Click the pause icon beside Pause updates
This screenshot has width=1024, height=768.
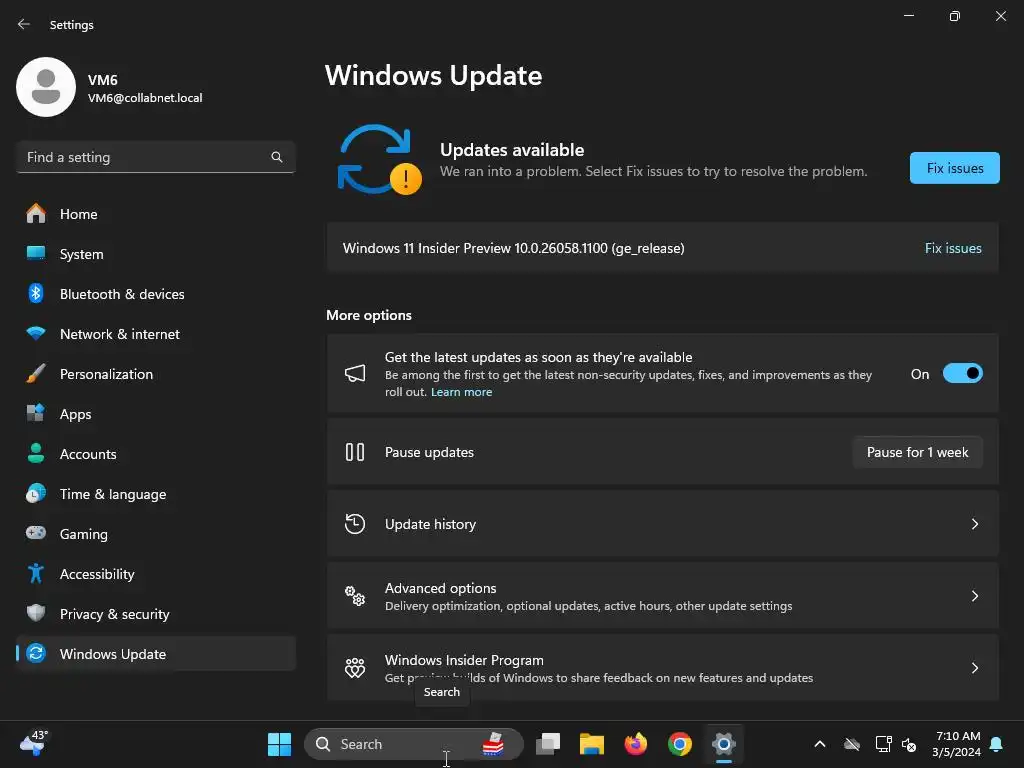click(x=355, y=452)
